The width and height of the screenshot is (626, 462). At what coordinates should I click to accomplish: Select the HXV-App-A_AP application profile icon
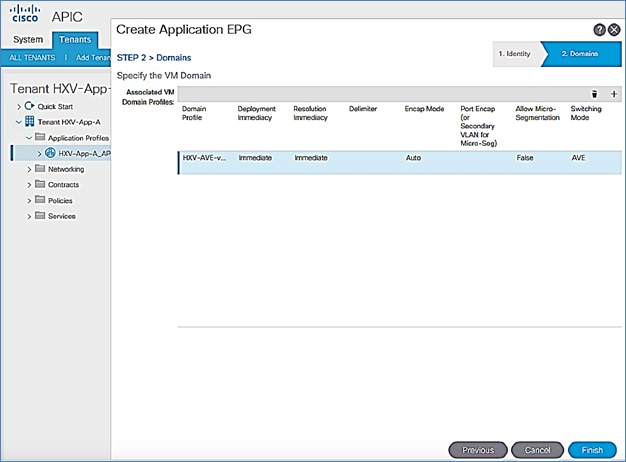click(x=50, y=153)
